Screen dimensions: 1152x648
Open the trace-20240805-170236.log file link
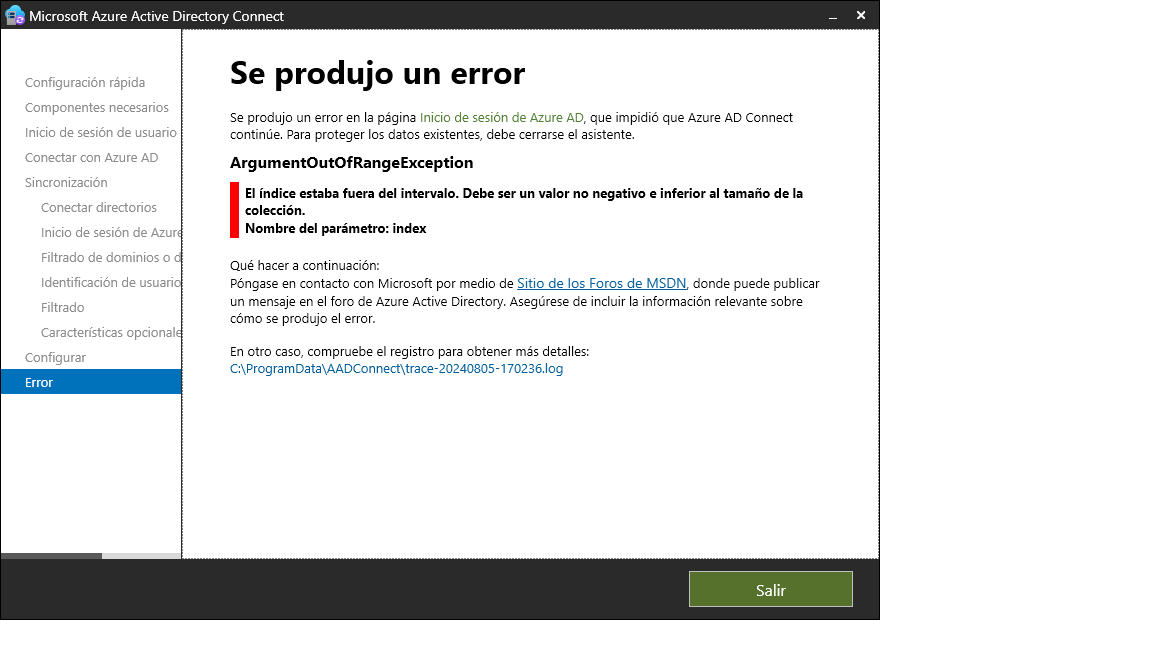coord(397,369)
